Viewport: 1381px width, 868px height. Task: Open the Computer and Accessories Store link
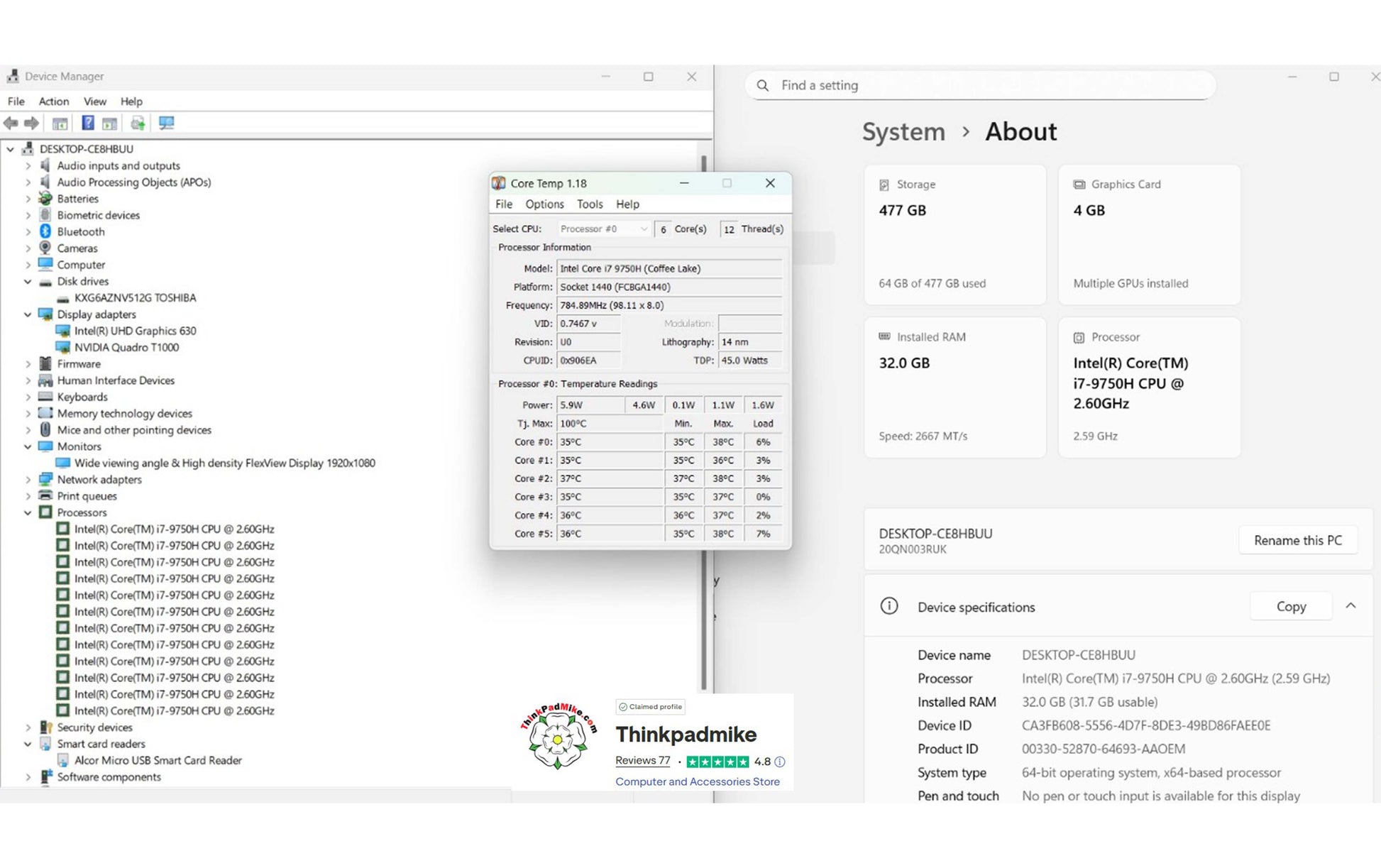697,781
